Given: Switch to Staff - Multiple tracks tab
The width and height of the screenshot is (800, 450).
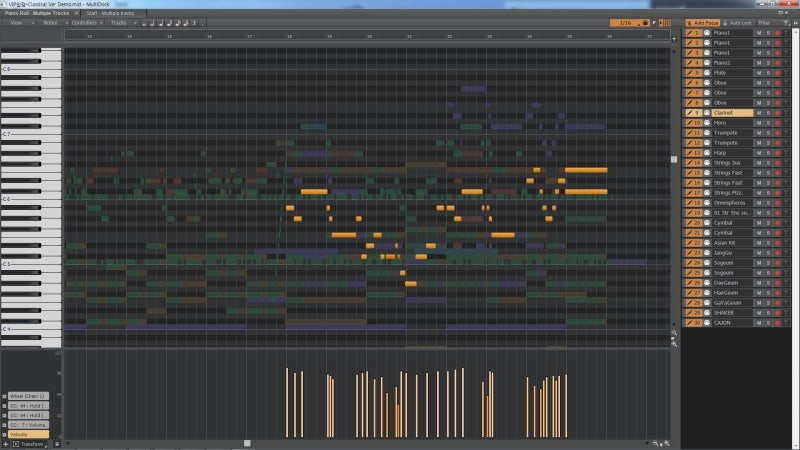Looking at the screenshot, I should (x=111, y=13).
